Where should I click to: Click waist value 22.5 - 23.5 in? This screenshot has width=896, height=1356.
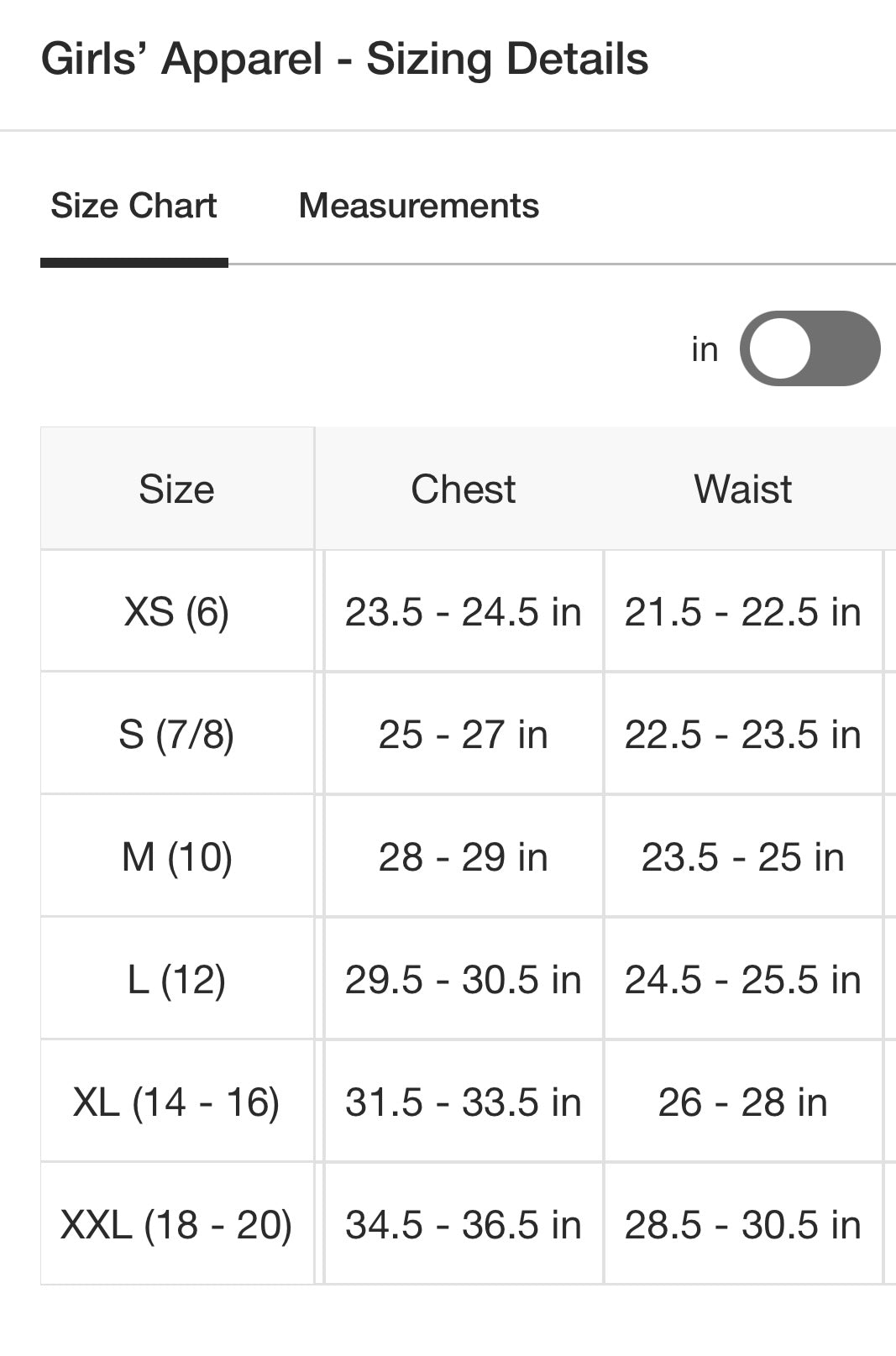[x=742, y=734]
